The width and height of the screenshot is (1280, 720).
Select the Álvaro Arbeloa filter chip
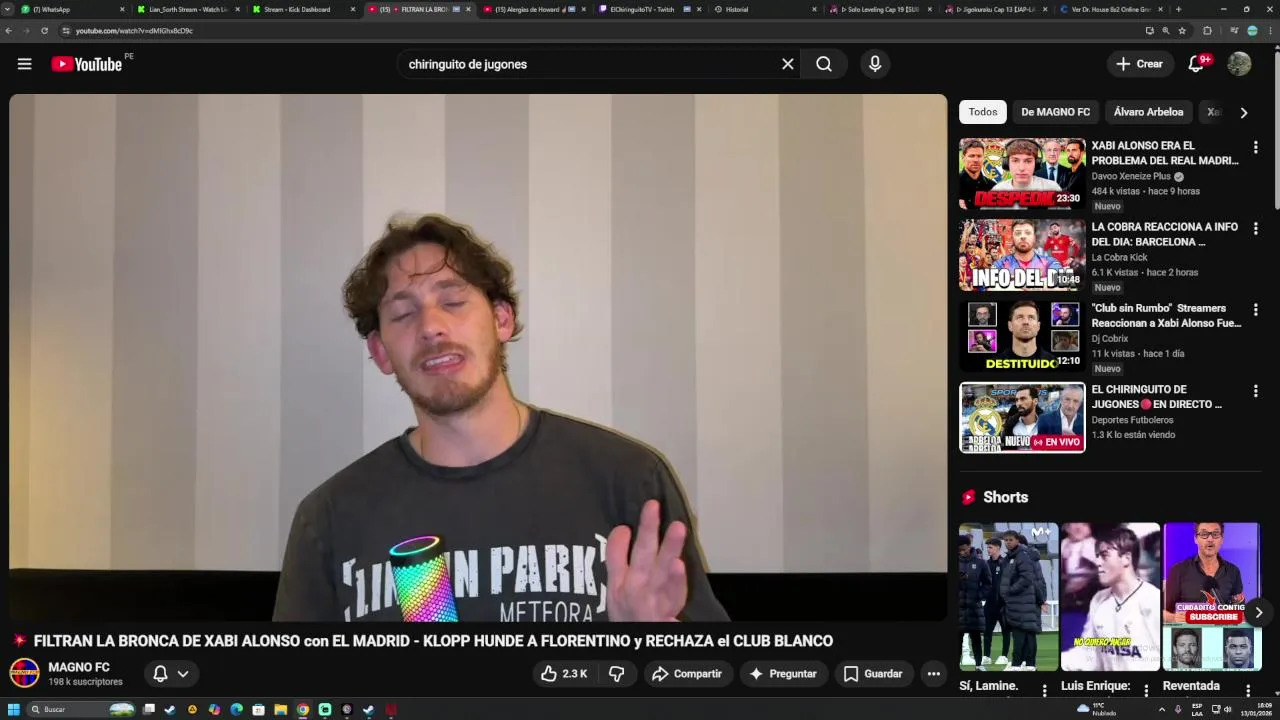(1148, 112)
